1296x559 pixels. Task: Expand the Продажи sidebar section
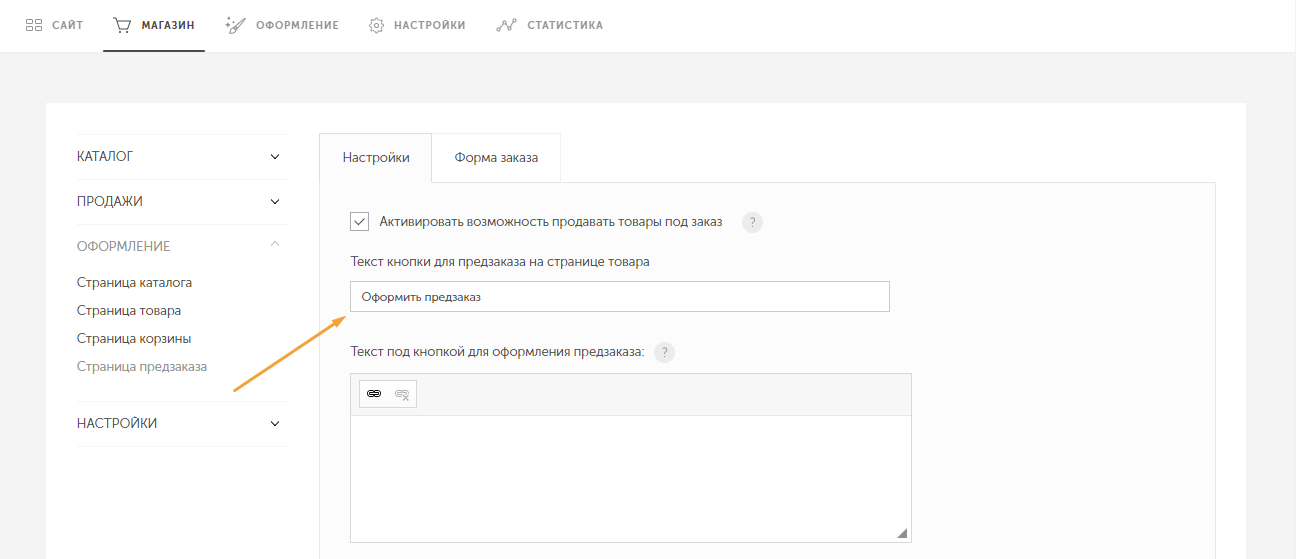[275, 202]
